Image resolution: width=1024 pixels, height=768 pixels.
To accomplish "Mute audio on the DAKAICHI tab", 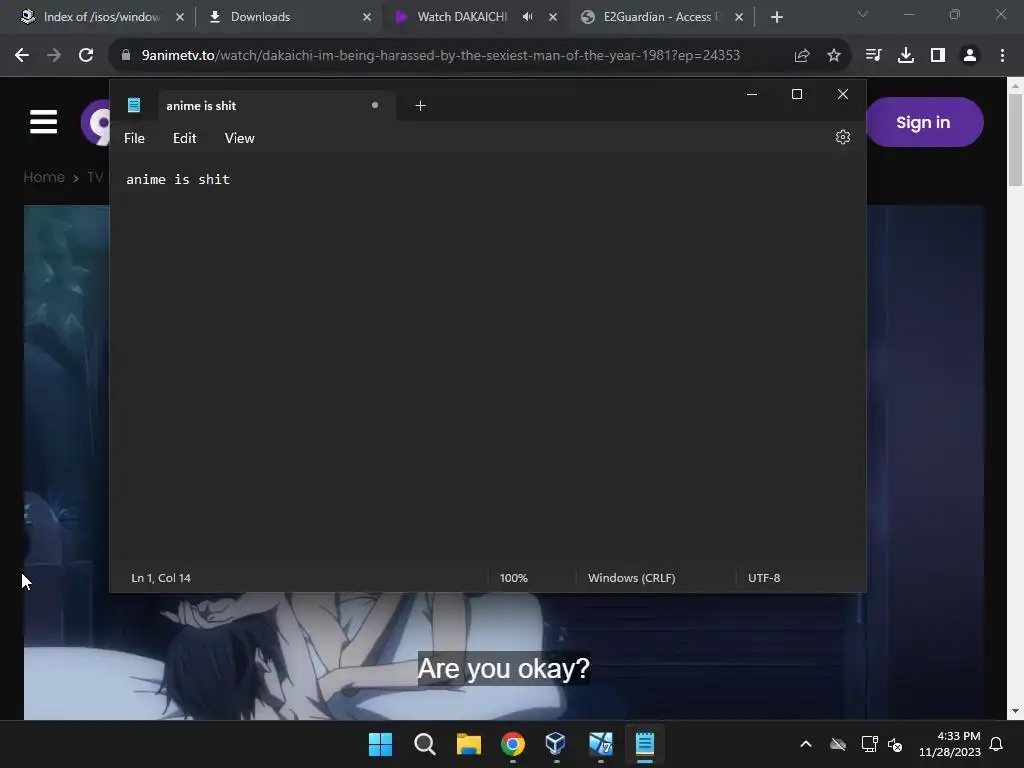I will pyautogui.click(x=528, y=17).
